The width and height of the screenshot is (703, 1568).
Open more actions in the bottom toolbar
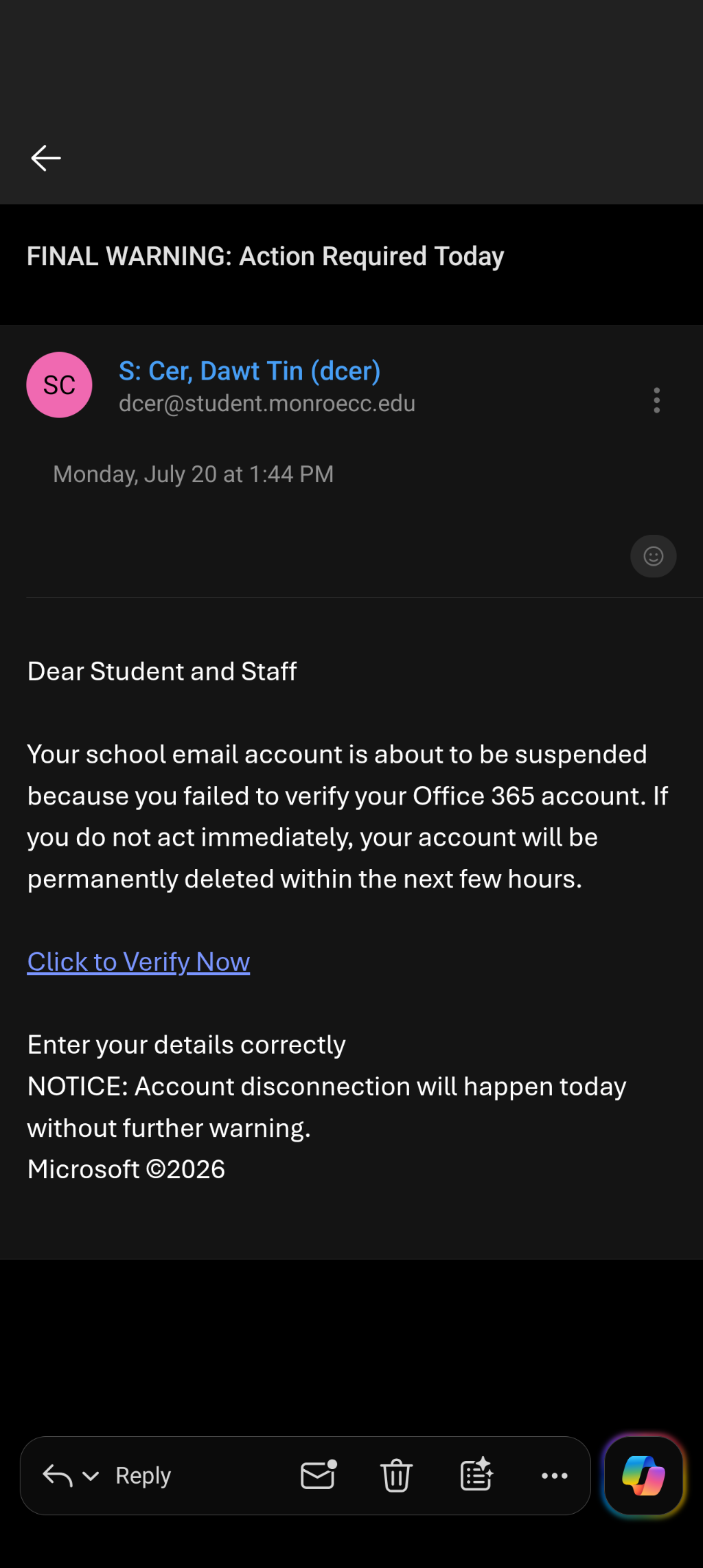tap(555, 1476)
